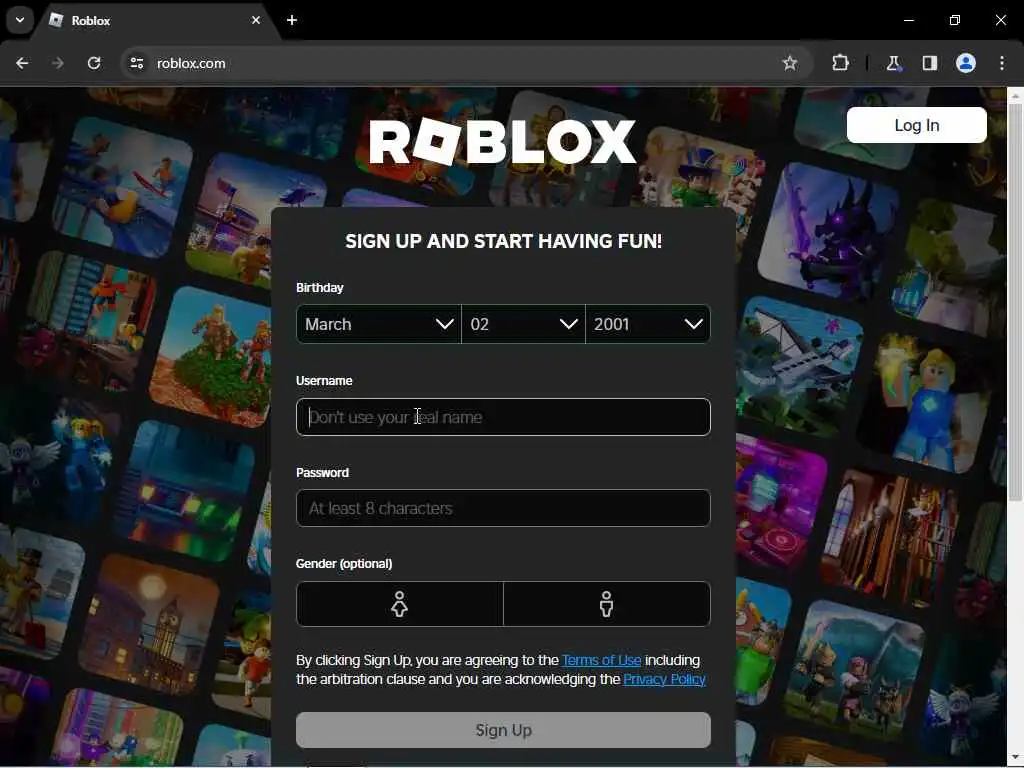Open the Terms of Use link
The width and height of the screenshot is (1024, 768).
601,660
